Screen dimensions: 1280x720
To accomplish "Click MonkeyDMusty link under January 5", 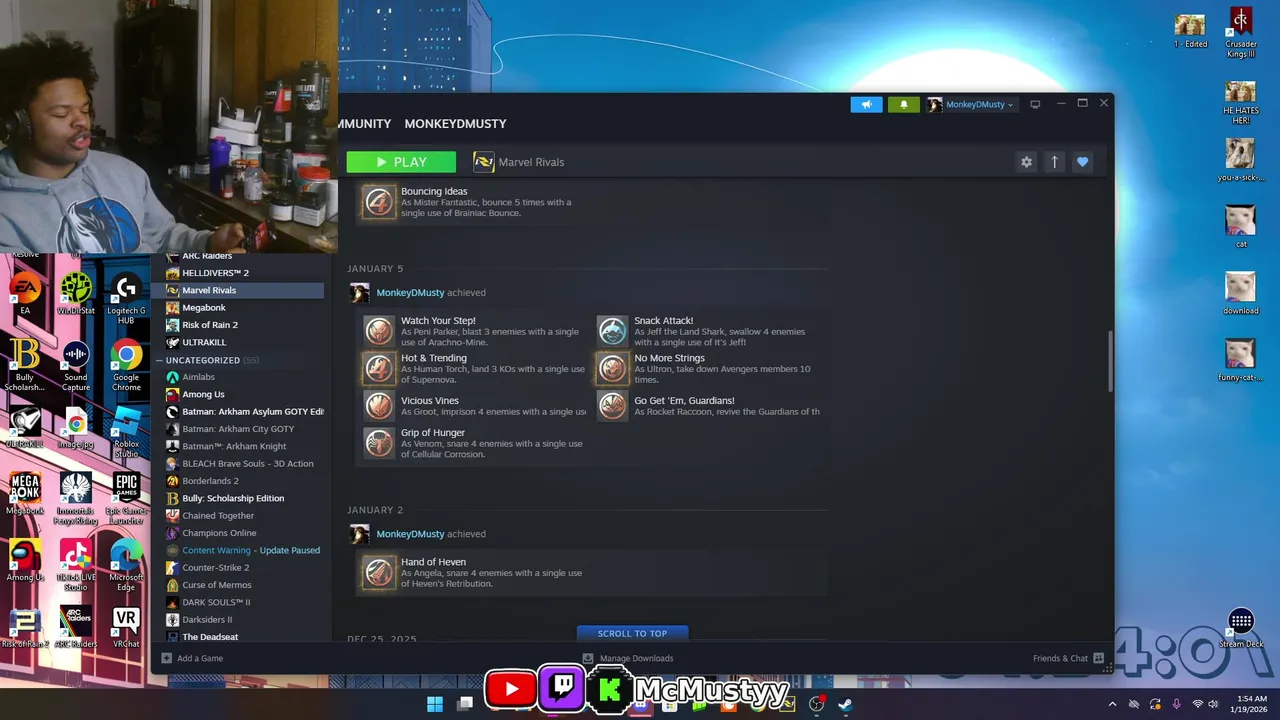I will click(x=410, y=293).
